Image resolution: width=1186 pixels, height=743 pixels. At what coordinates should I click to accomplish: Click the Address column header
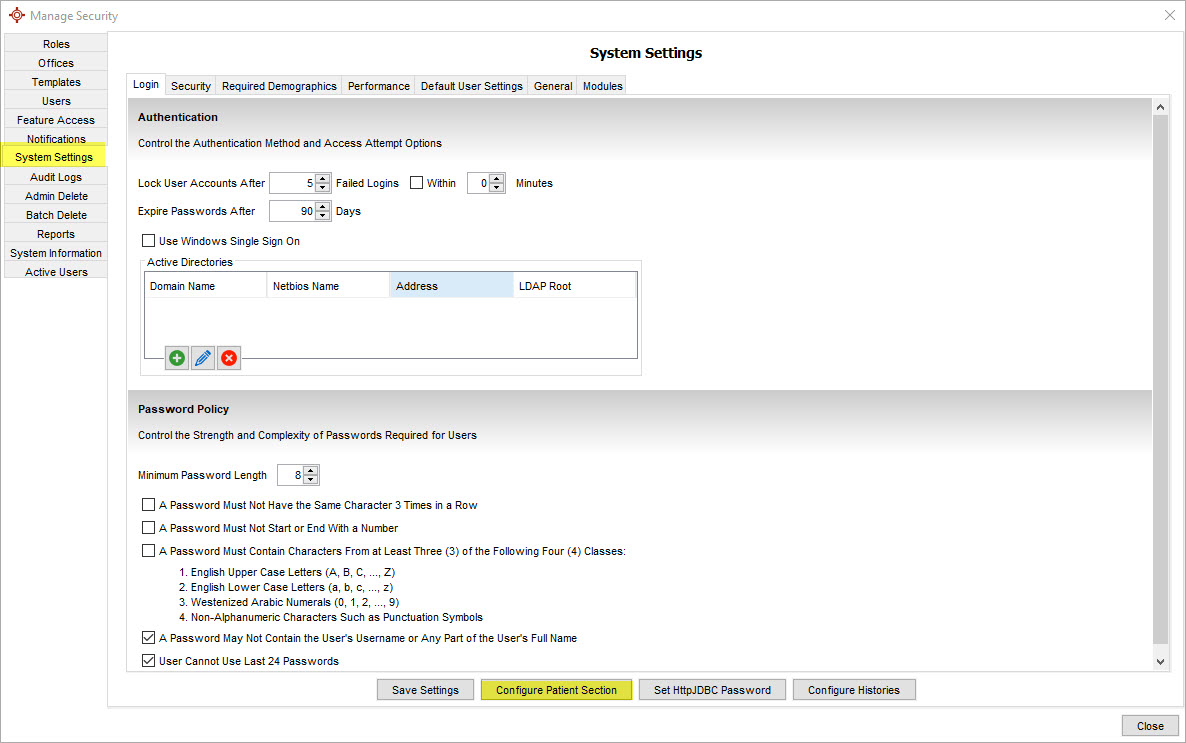click(x=450, y=286)
